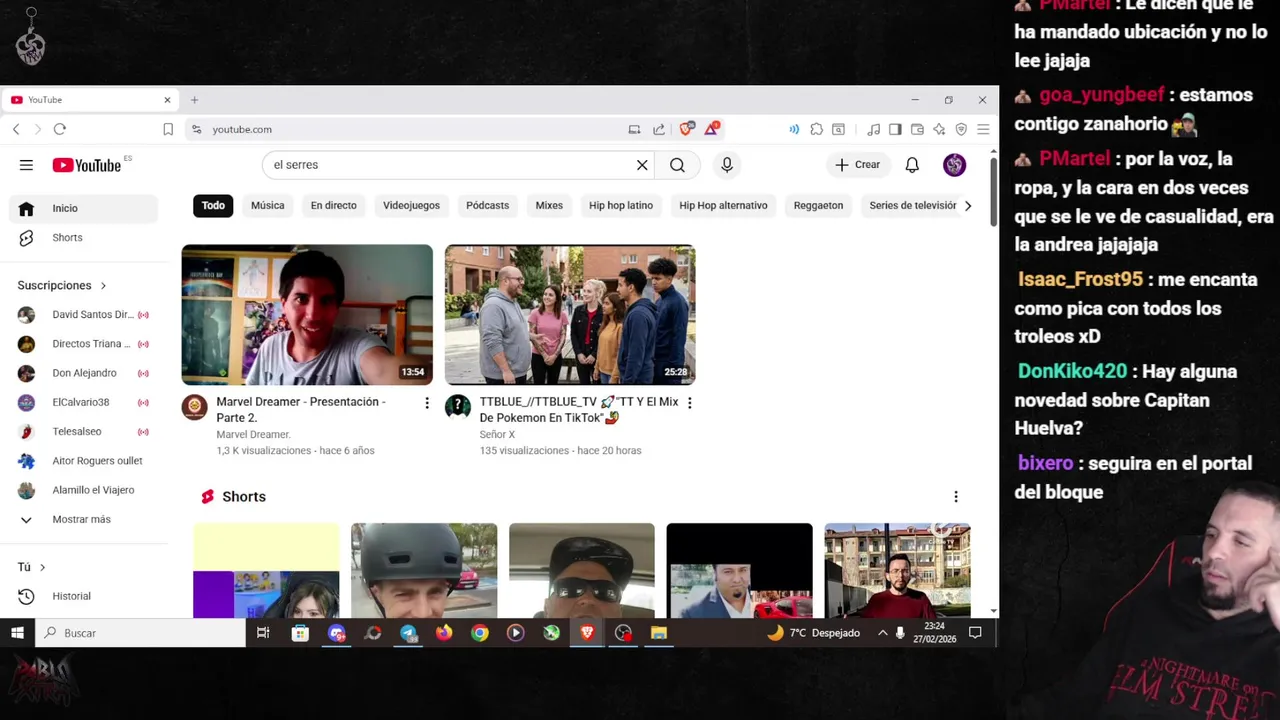Screen dimensions: 1280x720
Task: Start voice search with the microphone
Action: [727, 165]
